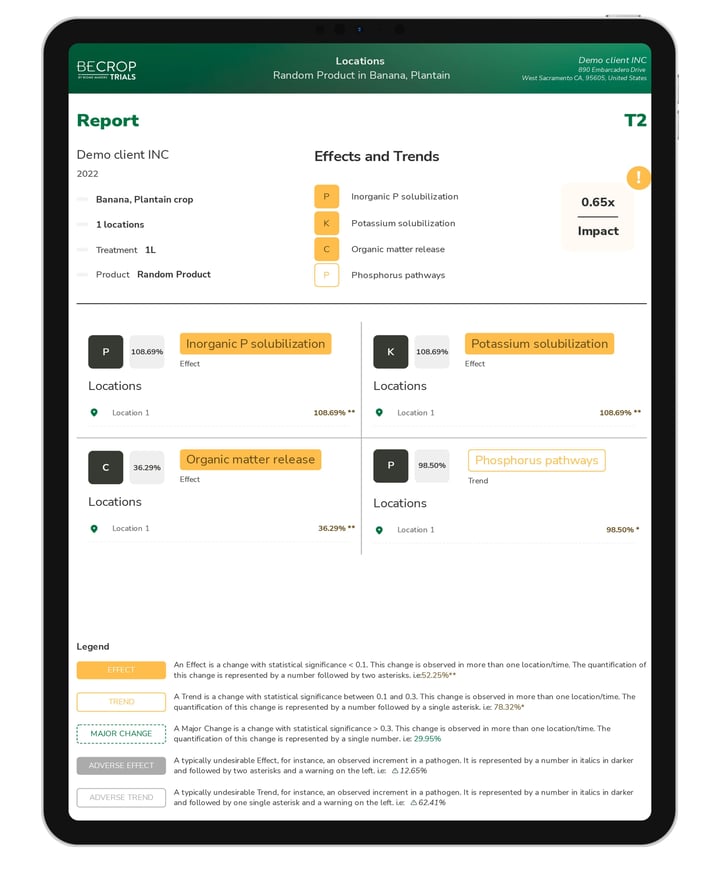Click location pin under Phosphorus pathways
Screen dimensions: 708x880
379,529
